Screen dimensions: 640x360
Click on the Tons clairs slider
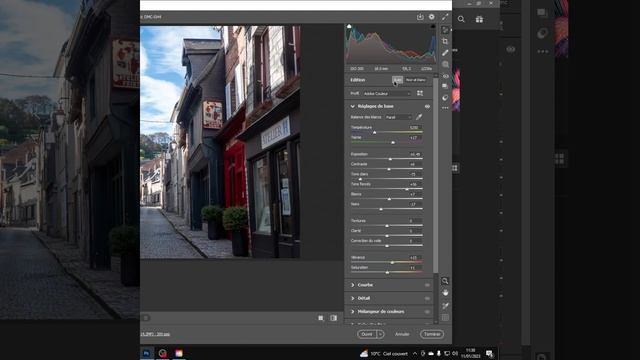tap(387, 179)
